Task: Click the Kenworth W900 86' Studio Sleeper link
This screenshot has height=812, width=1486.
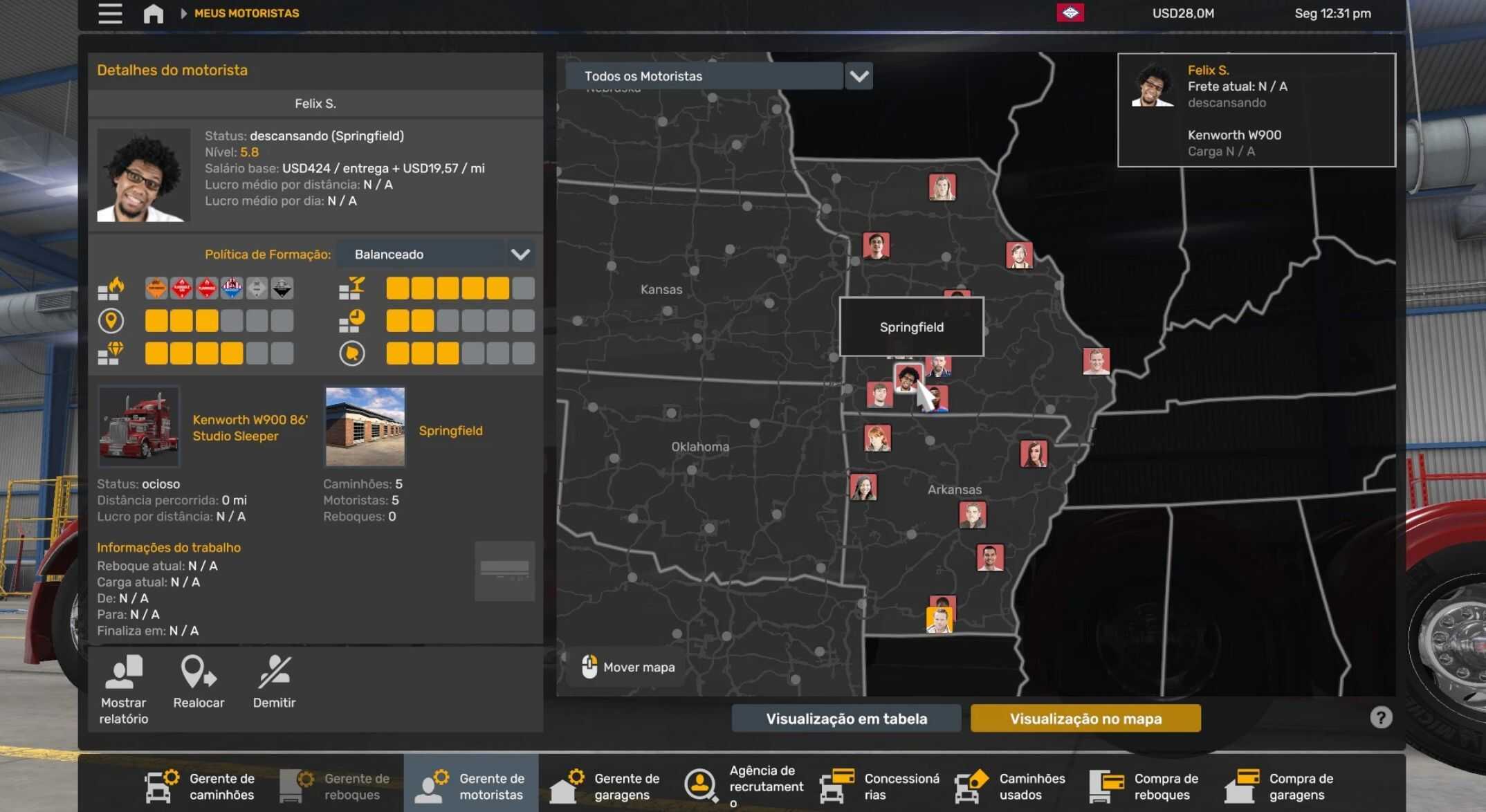Action: (249, 427)
